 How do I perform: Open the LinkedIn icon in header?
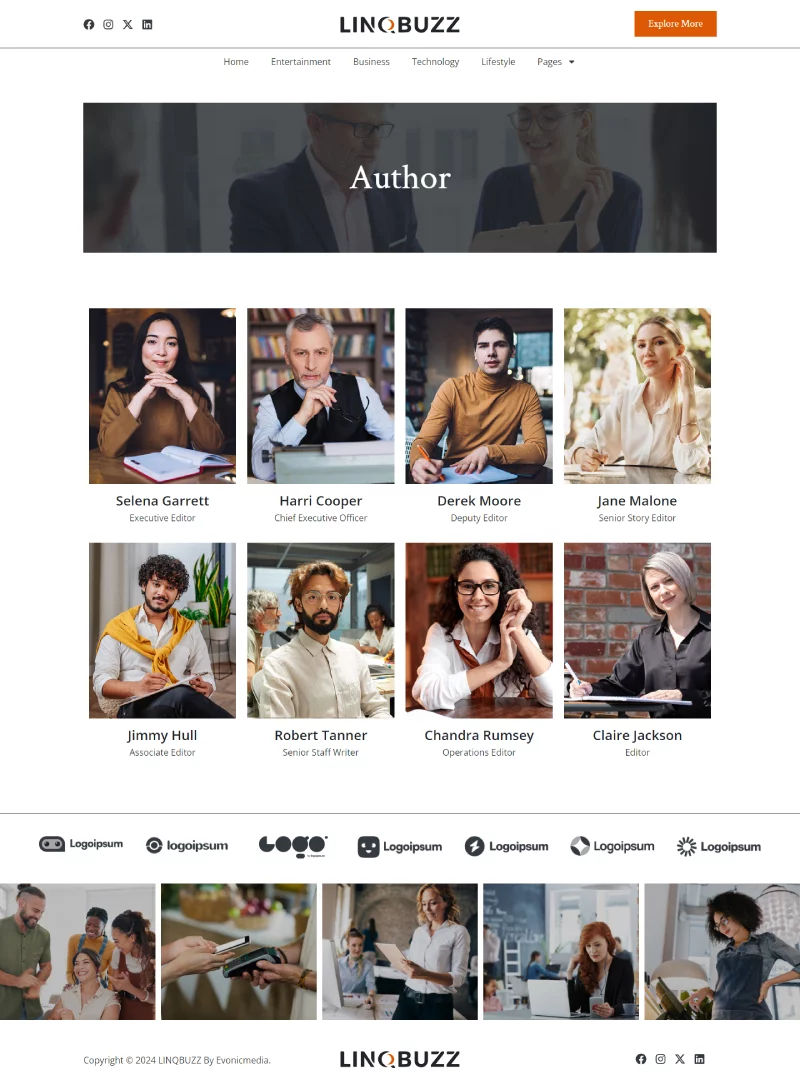coord(147,24)
